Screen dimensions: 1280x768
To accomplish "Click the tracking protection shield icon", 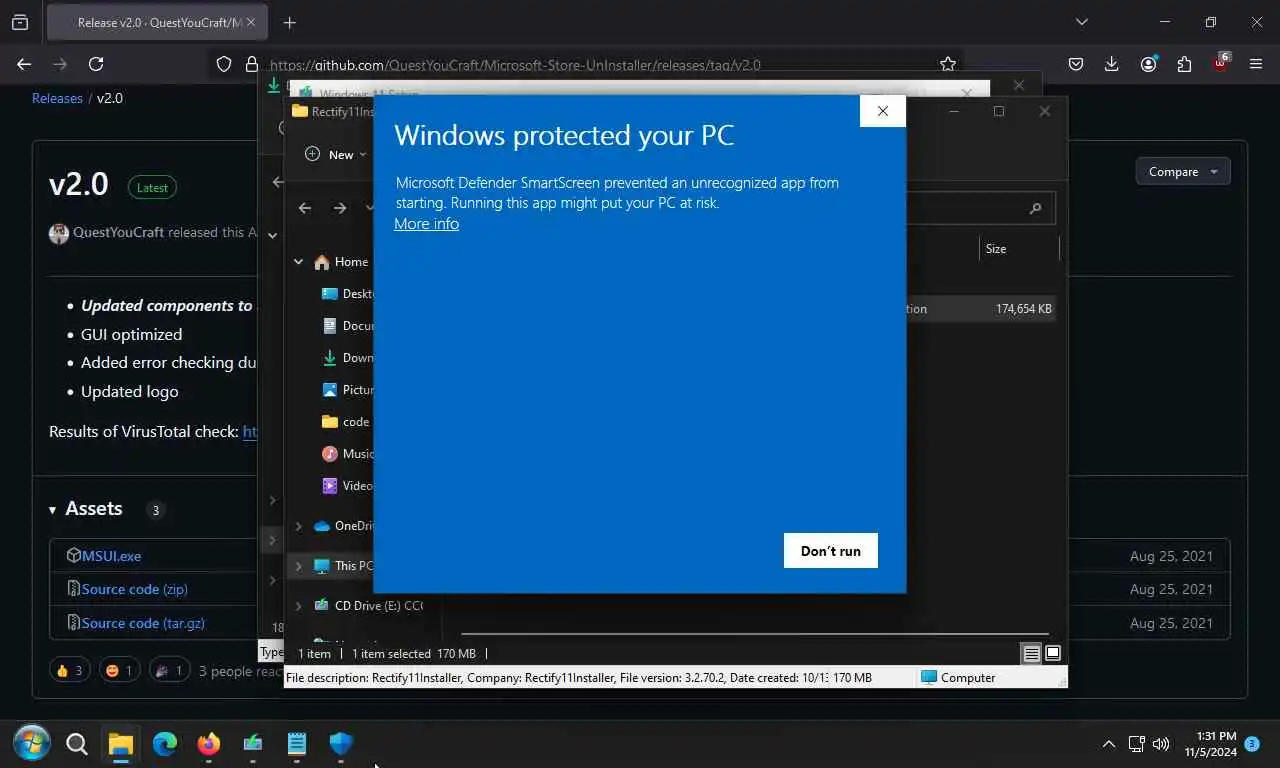I will coord(224,64).
